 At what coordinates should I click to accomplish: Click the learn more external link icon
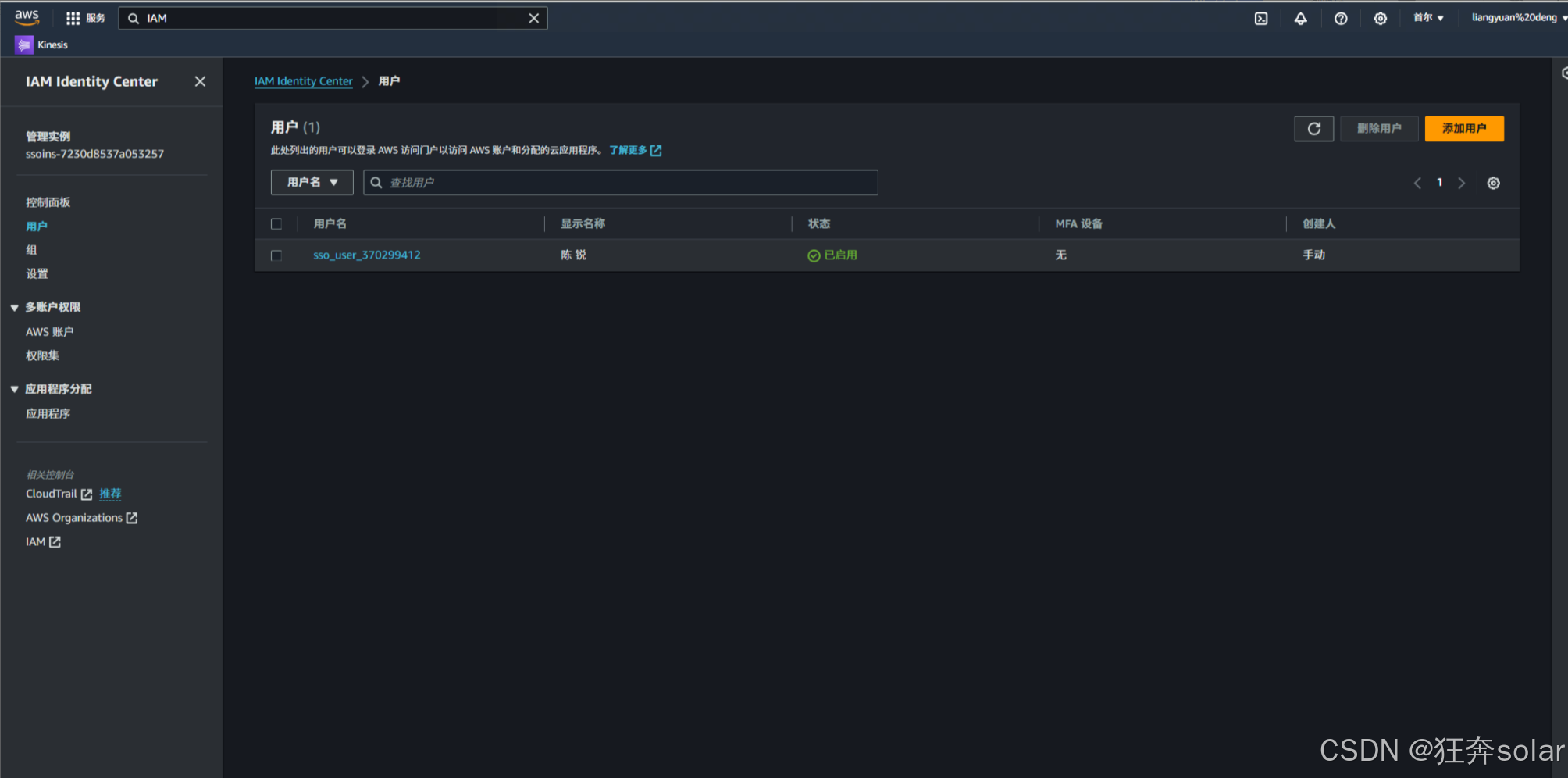point(656,150)
